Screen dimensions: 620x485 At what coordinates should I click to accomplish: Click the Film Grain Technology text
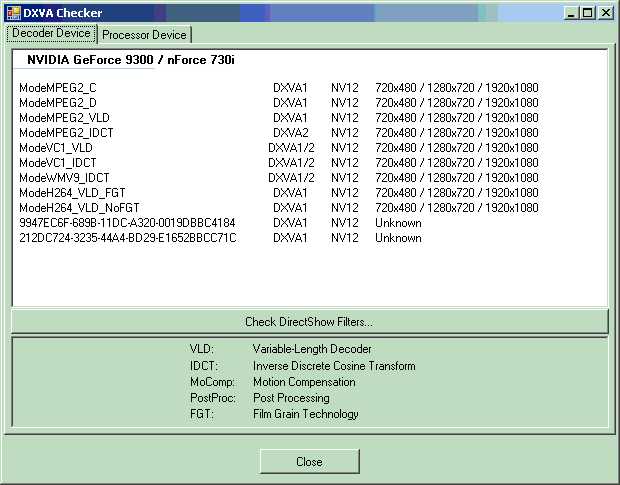coord(306,414)
